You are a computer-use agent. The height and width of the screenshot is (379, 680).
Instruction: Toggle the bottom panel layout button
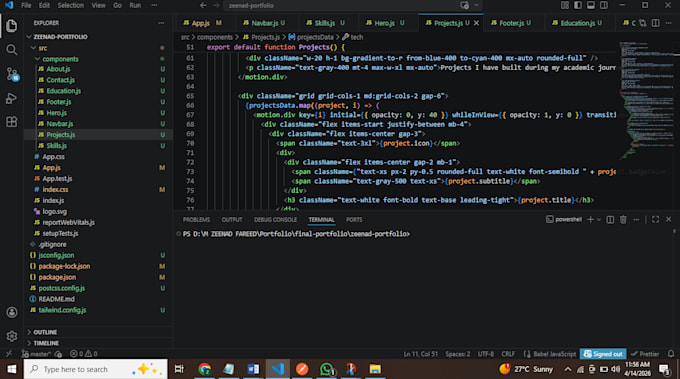(591, 5)
